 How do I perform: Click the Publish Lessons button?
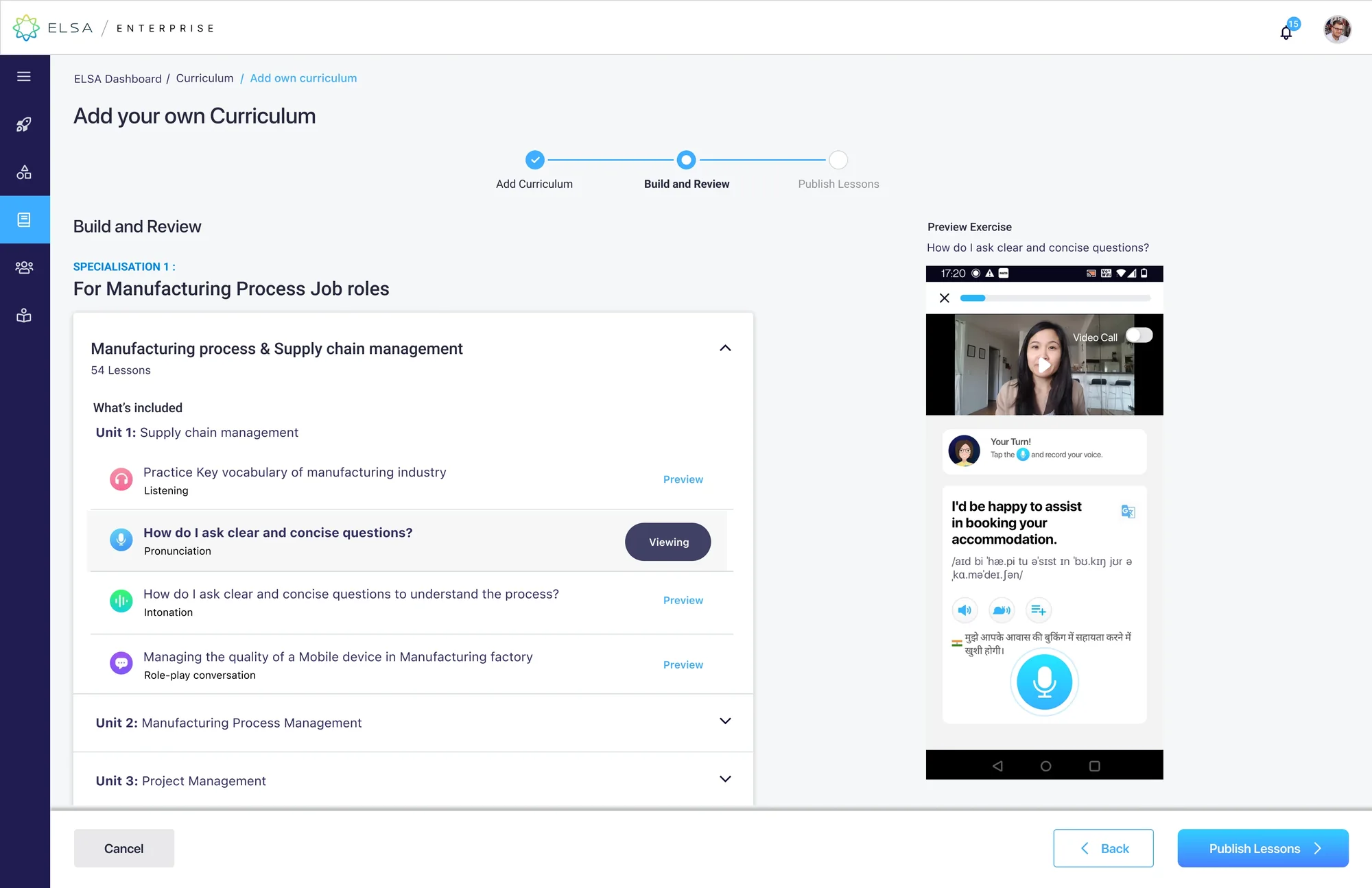tap(1263, 848)
